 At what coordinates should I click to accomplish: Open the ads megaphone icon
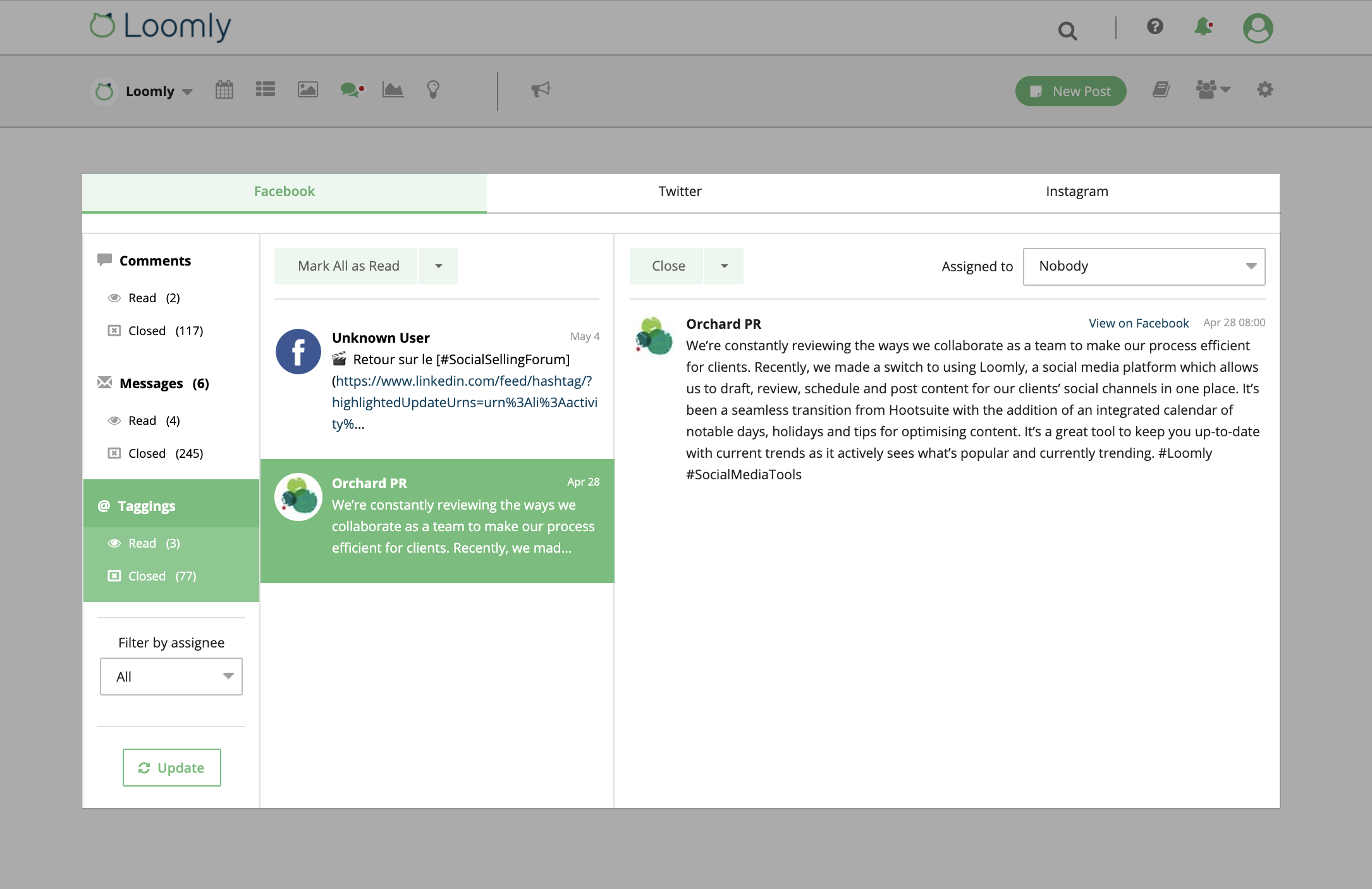pos(541,90)
